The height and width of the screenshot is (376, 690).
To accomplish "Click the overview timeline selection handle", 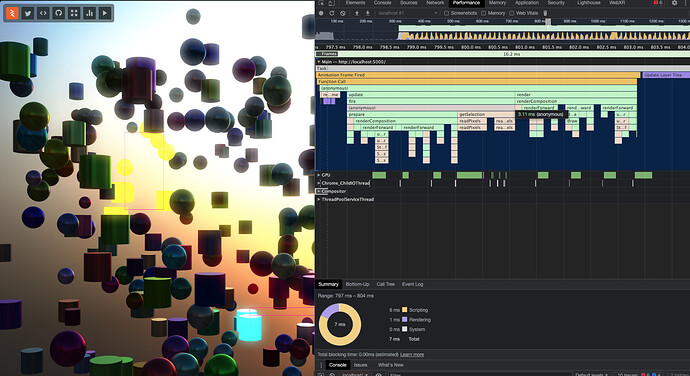I will point(548,22).
